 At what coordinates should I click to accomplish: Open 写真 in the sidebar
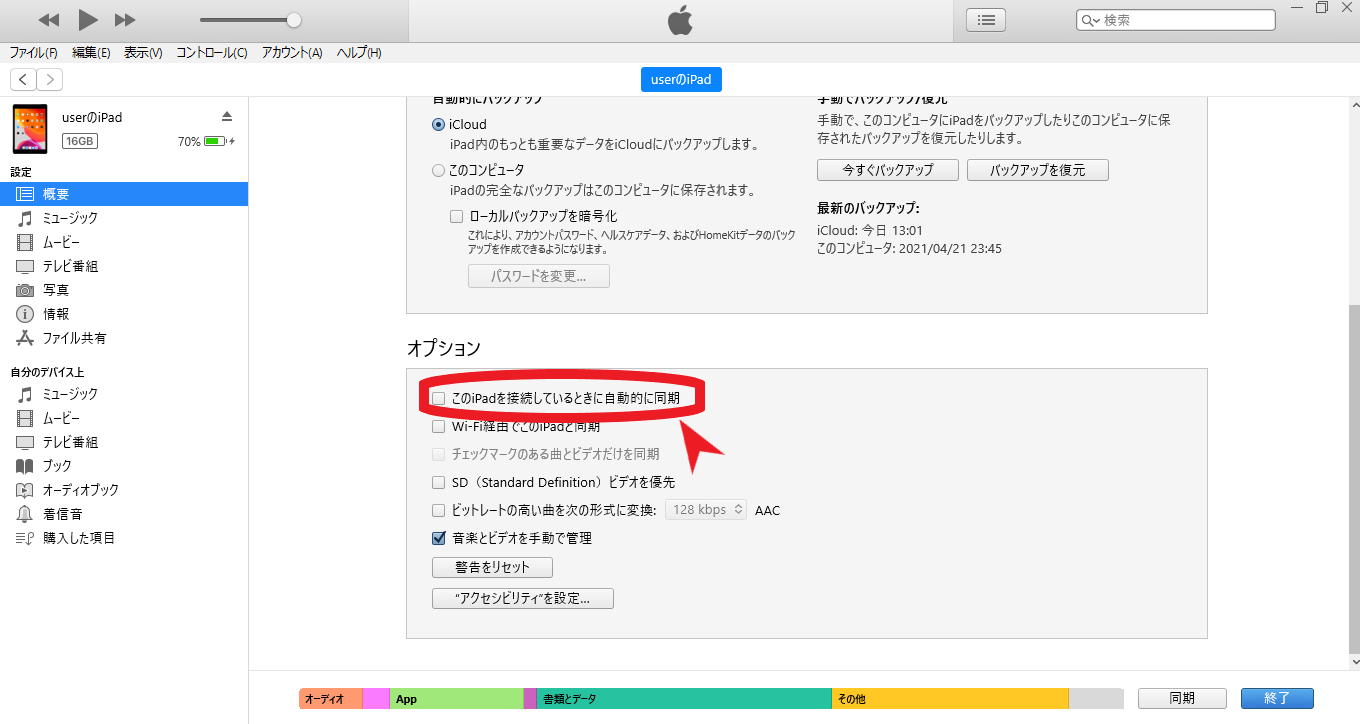point(124,290)
